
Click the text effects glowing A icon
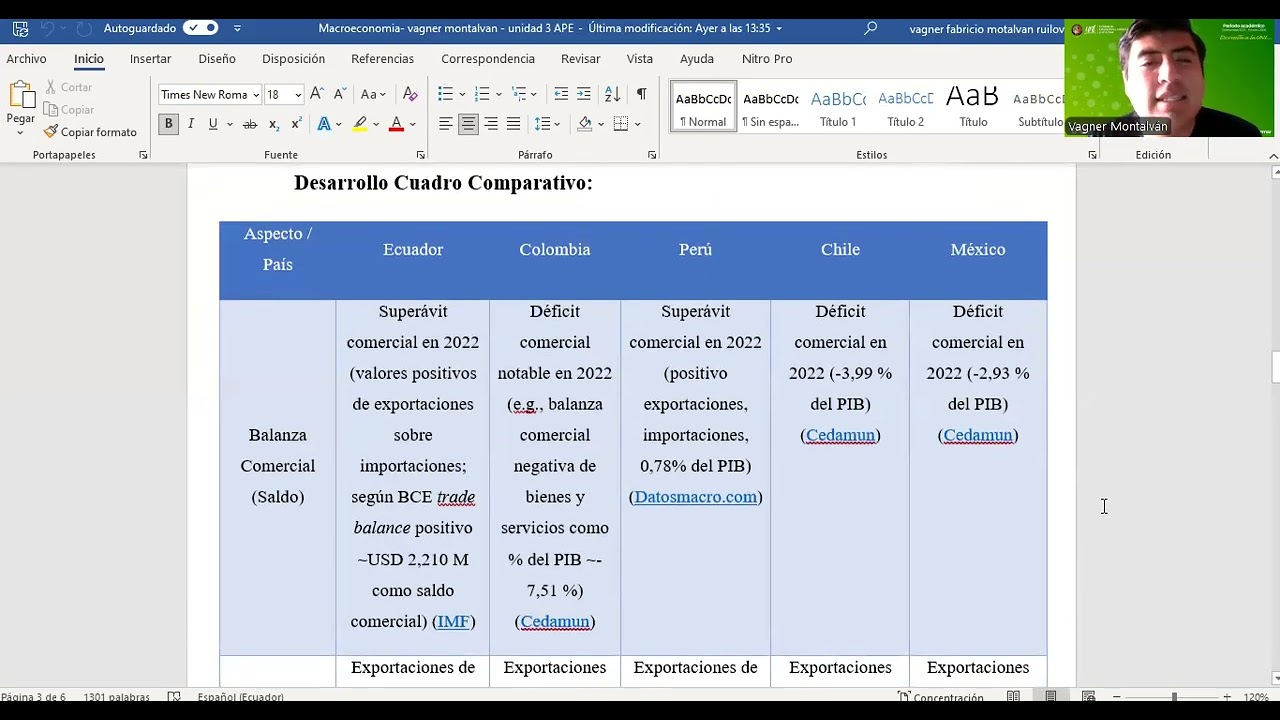point(324,124)
